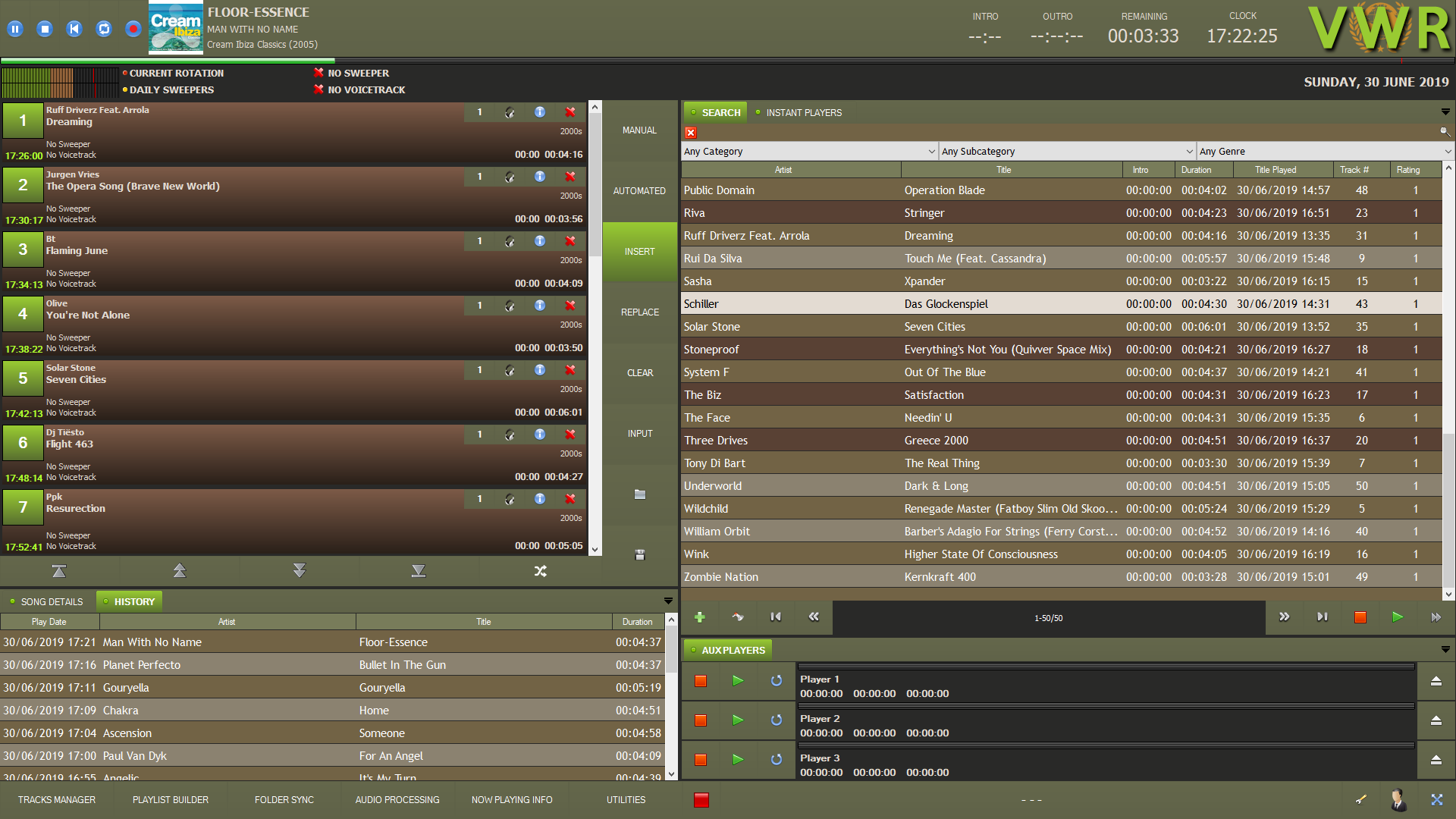Screen dimensions: 1456x819
Task: Preview You're Not Alone with headphones icon
Action: click(510, 306)
